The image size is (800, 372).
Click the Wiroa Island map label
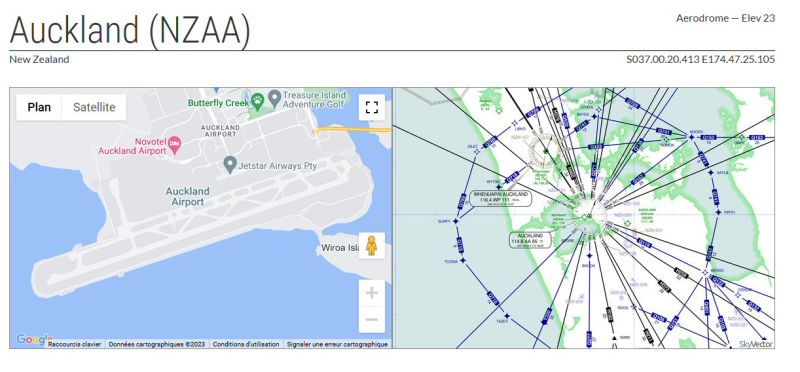tap(341, 248)
